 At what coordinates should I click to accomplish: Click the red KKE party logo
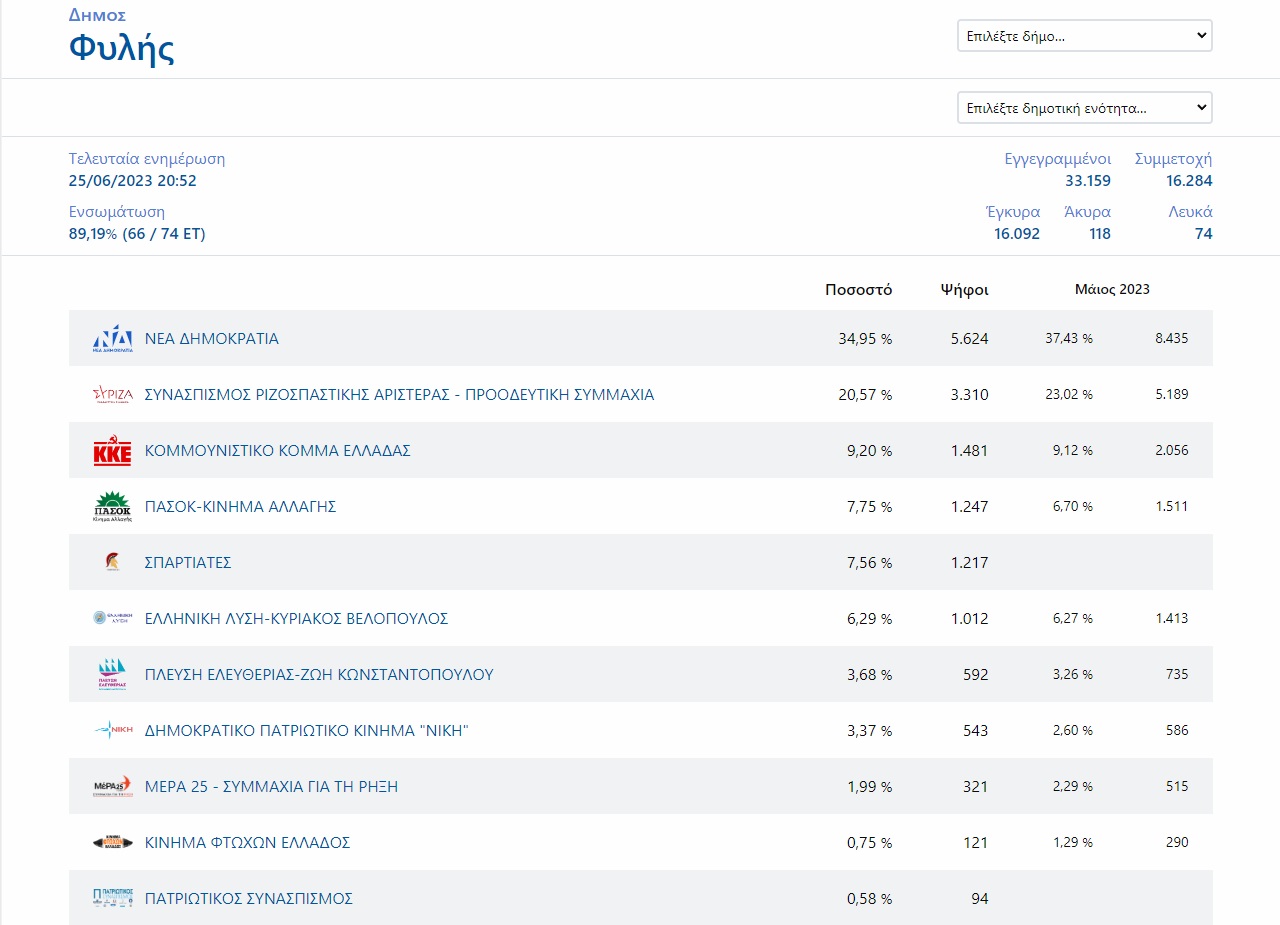(112, 451)
